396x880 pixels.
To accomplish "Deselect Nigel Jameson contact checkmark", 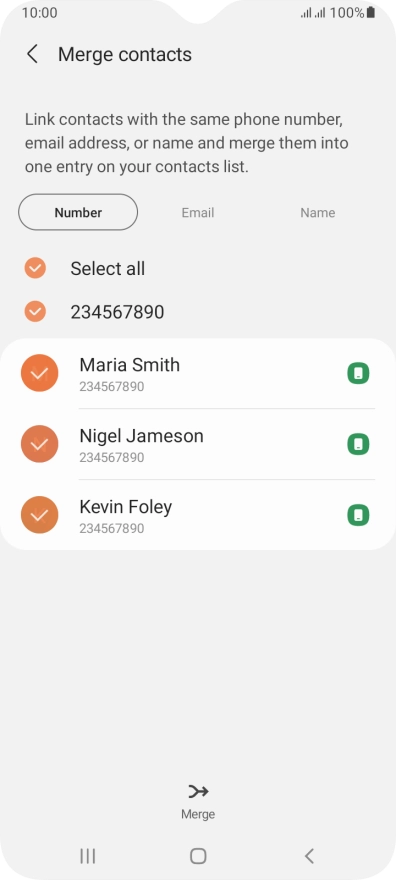I will click(x=39, y=444).
